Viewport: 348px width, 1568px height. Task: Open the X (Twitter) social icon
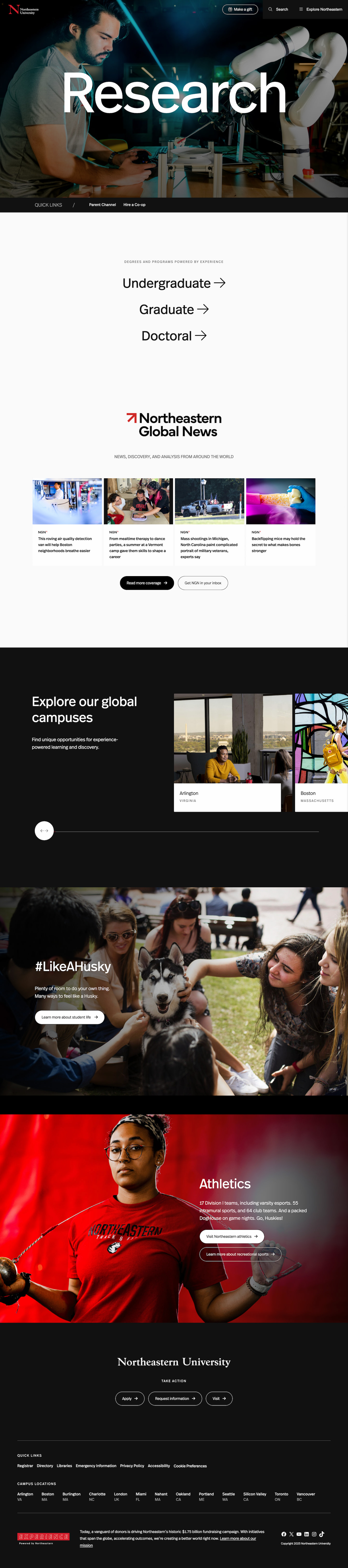[291, 1534]
